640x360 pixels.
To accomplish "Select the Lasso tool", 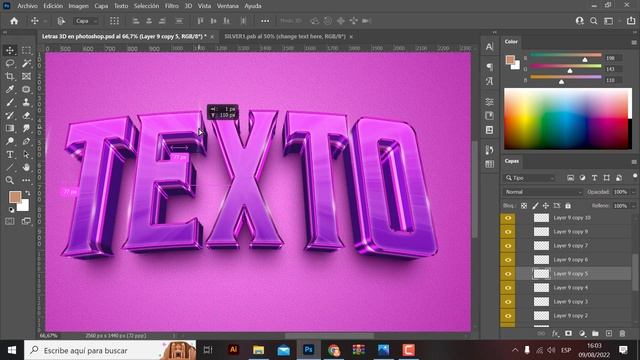I will pos(10,63).
